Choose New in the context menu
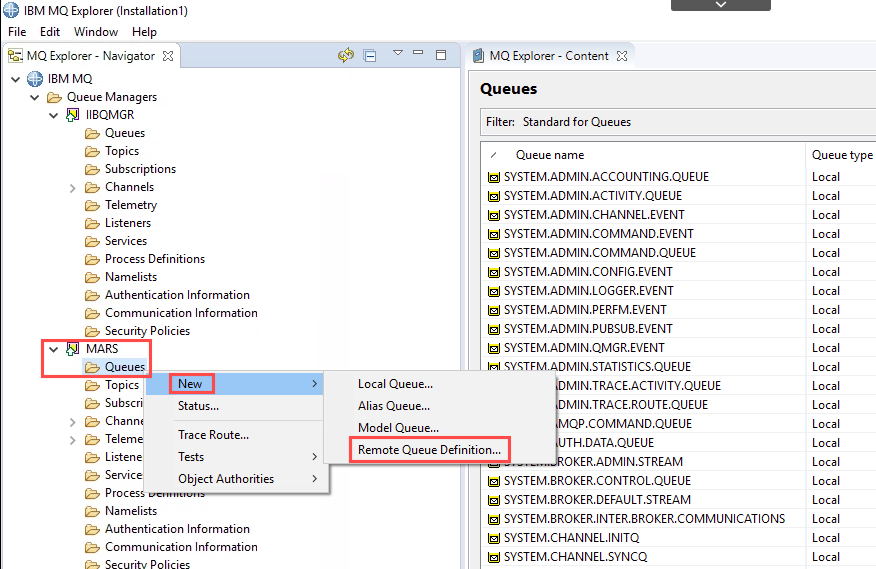 (x=235, y=384)
